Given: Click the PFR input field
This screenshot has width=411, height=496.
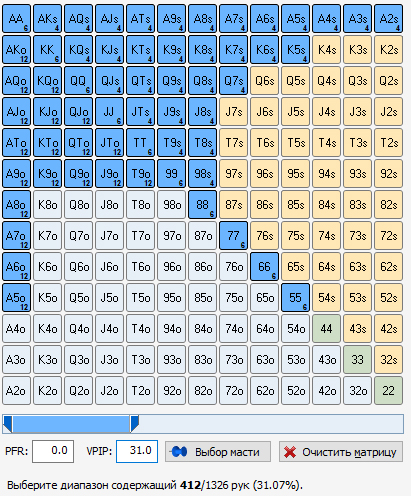Looking at the screenshot, I should tap(53, 451).
